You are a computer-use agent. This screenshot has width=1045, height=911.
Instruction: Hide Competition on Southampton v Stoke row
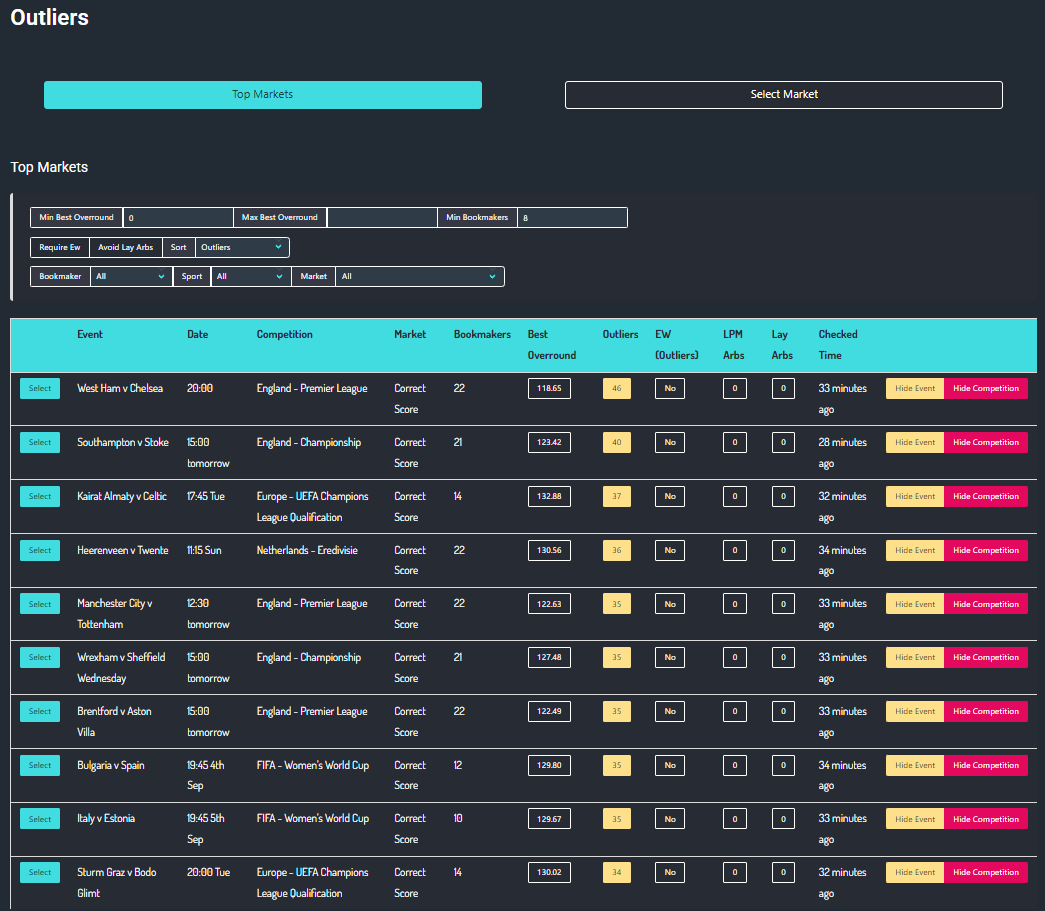coord(986,443)
